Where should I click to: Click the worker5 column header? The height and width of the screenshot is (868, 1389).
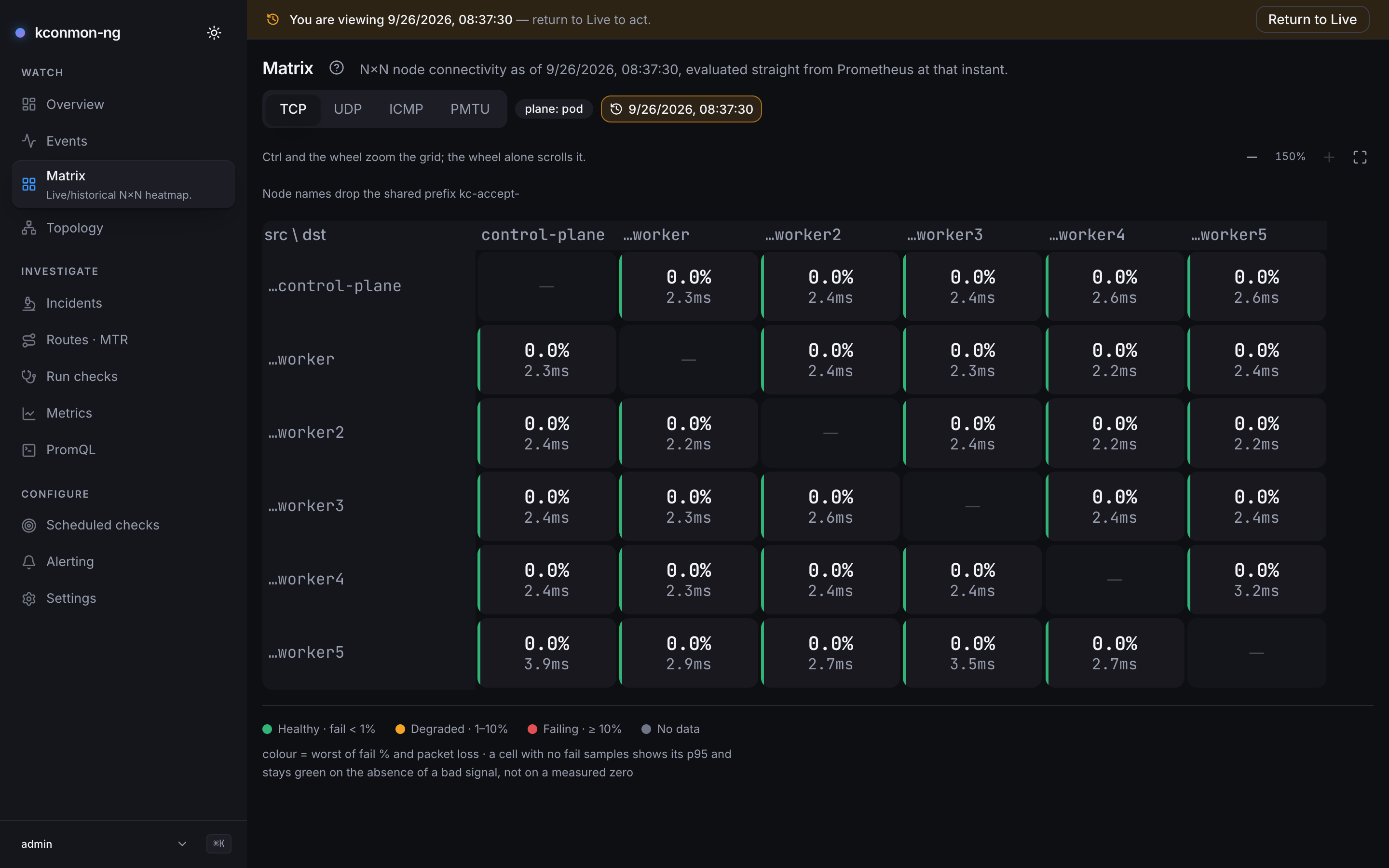point(1229,235)
